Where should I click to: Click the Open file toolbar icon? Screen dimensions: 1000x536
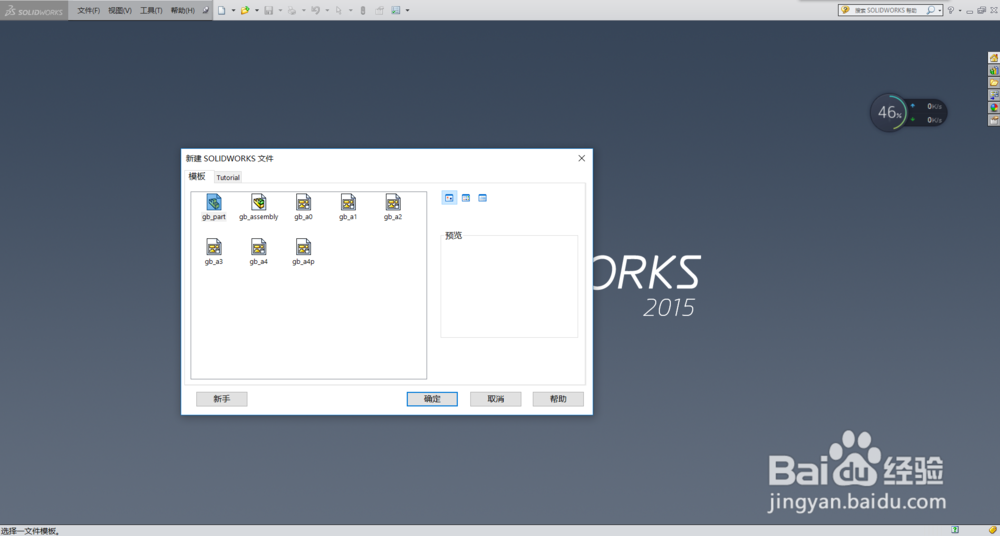[x=245, y=10]
